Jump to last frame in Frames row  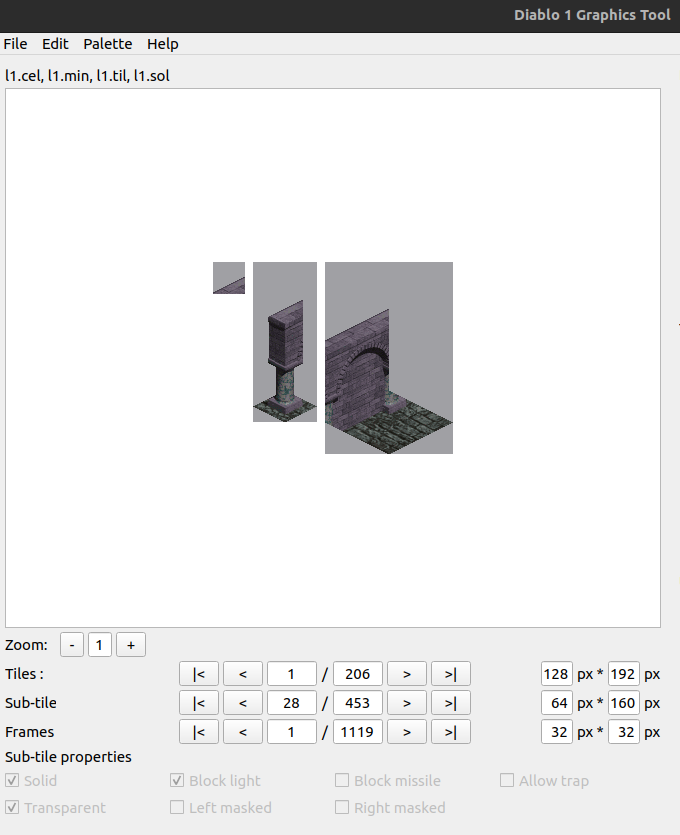(450, 732)
